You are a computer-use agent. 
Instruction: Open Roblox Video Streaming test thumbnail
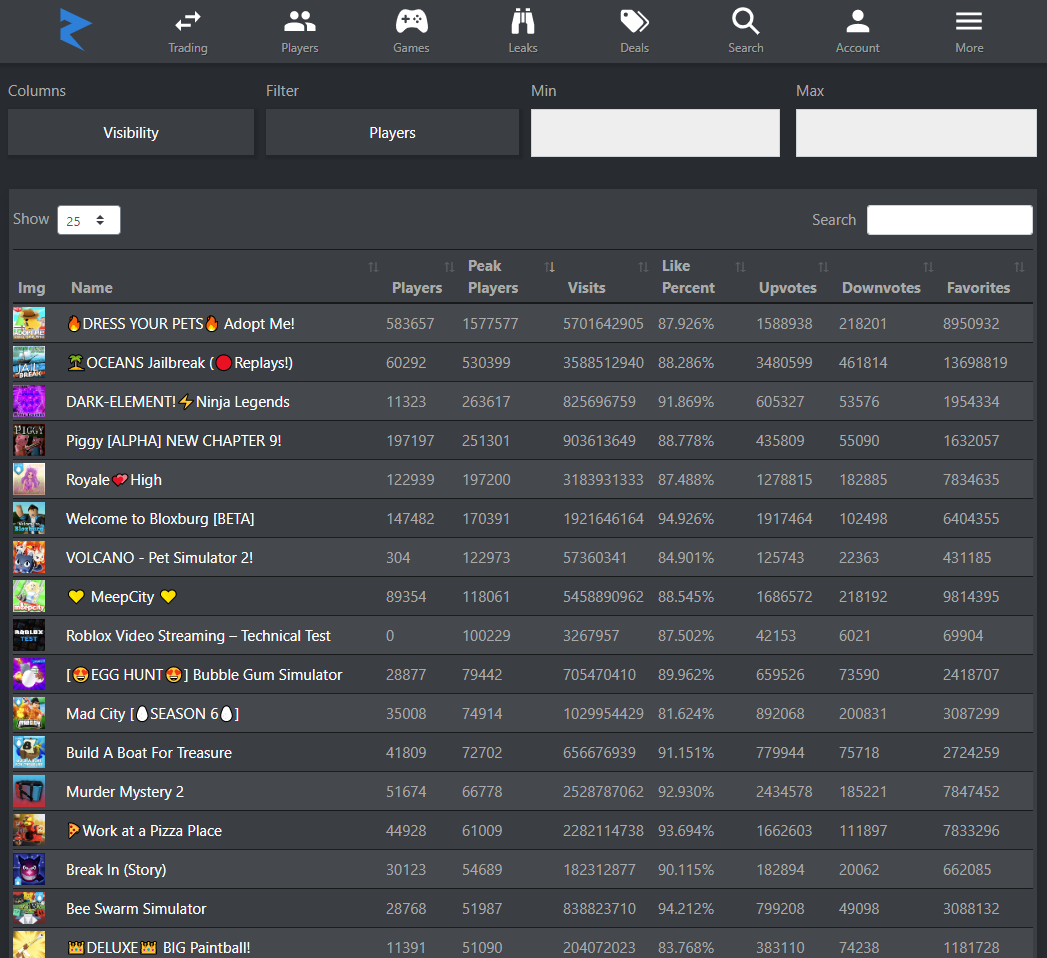[x=29, y=636]
